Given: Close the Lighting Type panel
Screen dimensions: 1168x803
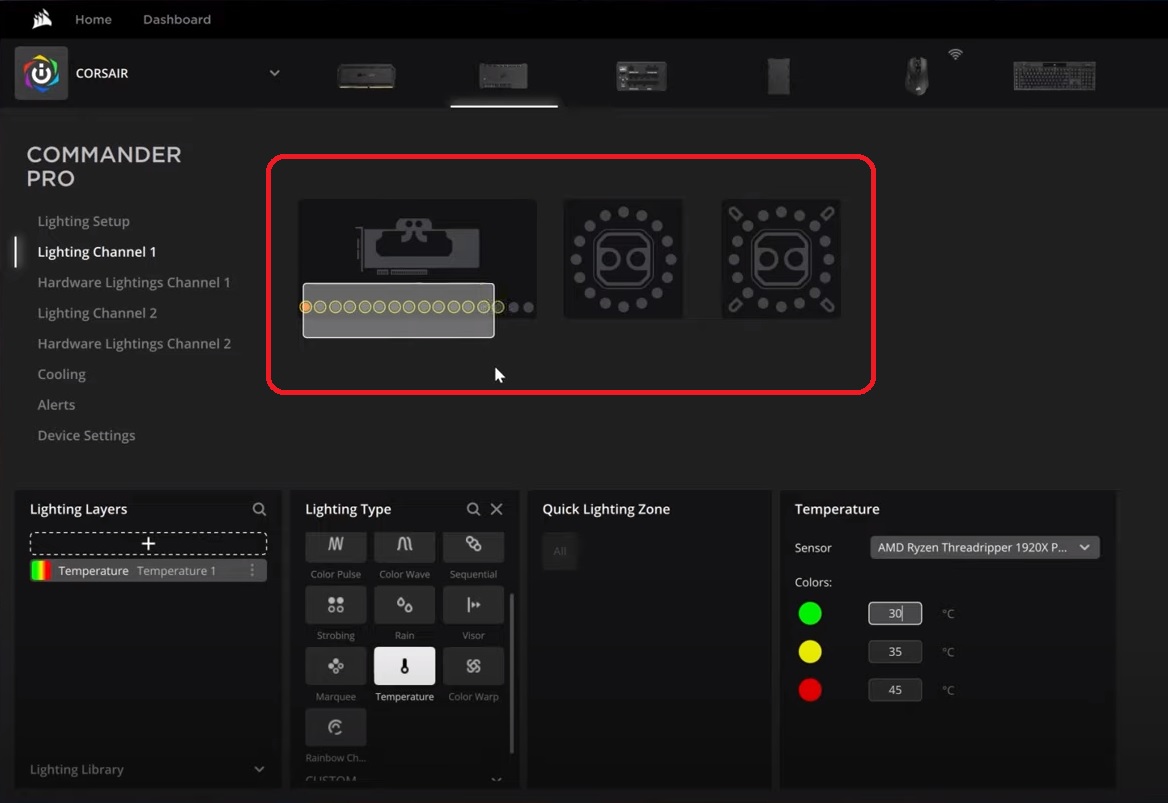Looking at the screenshot, I should pyautogui.click(x=496, y=509).
